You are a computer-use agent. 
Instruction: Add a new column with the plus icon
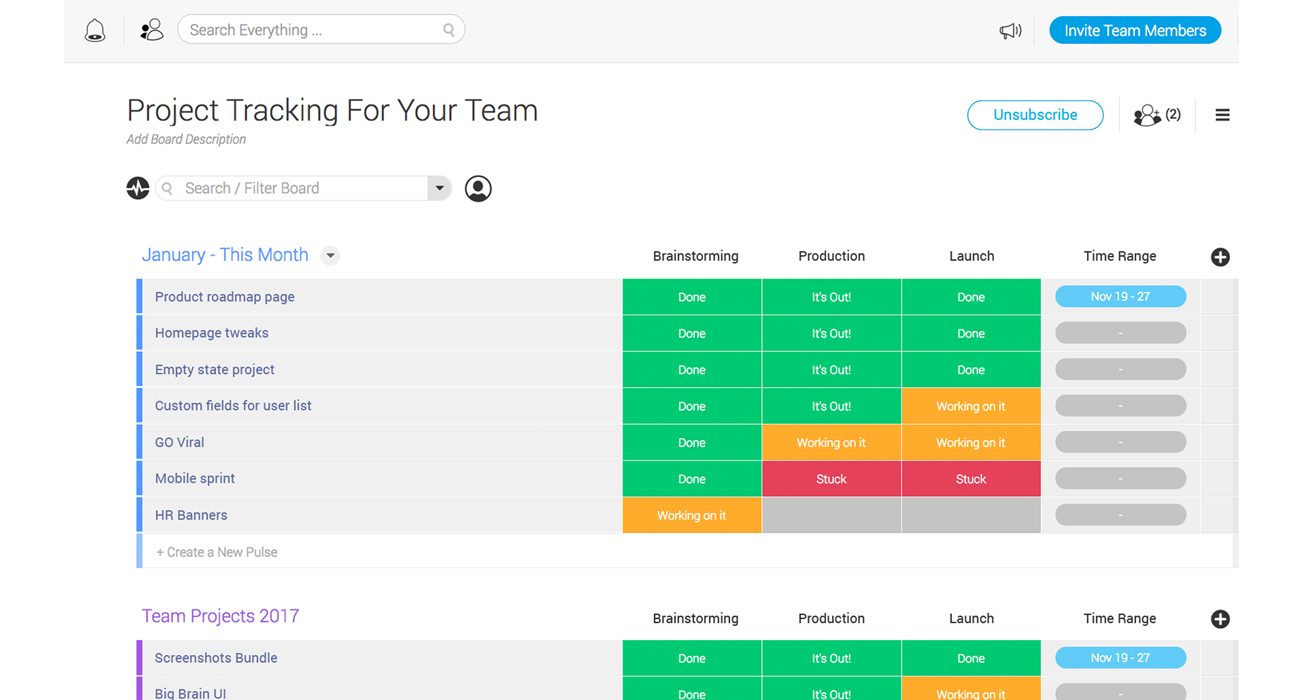(1220, 257)
